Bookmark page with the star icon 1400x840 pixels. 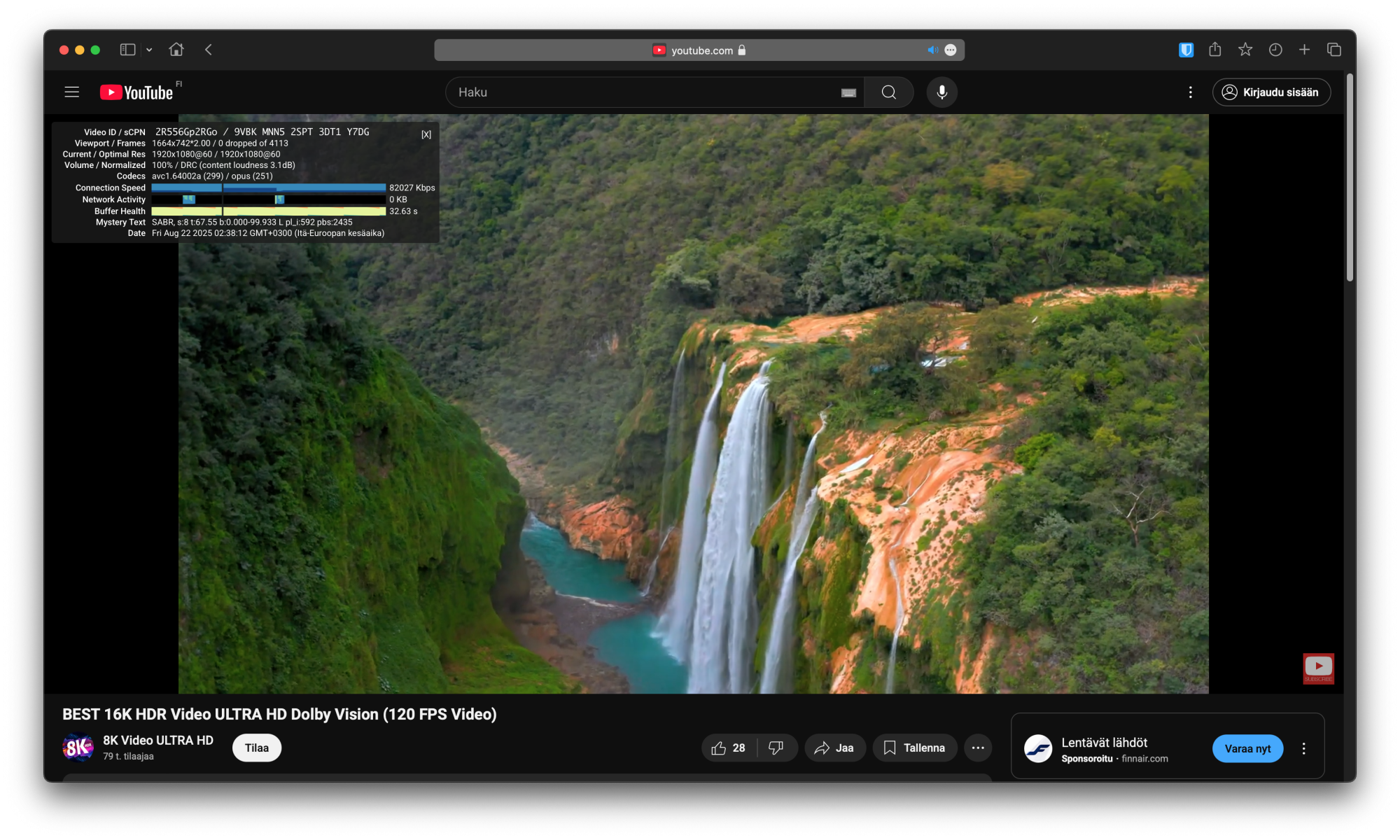pos(1245,50)
